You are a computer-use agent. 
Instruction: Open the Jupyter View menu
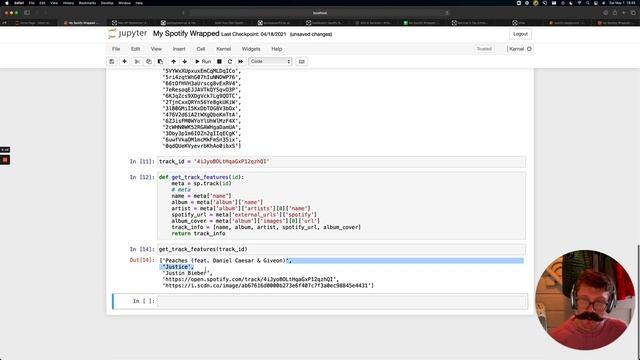156,49
